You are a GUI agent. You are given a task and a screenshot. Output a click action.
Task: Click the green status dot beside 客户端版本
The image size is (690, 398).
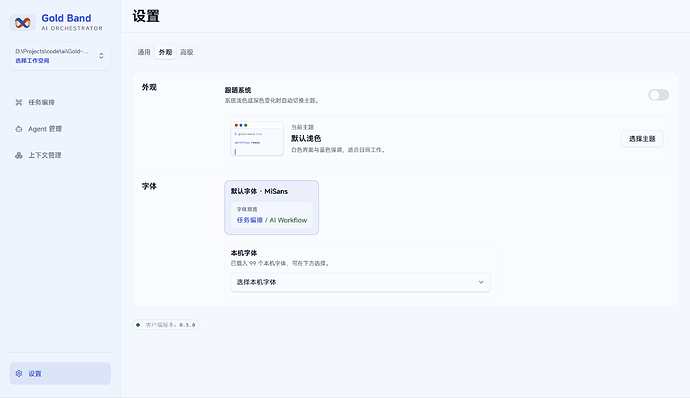pos(138,325)
